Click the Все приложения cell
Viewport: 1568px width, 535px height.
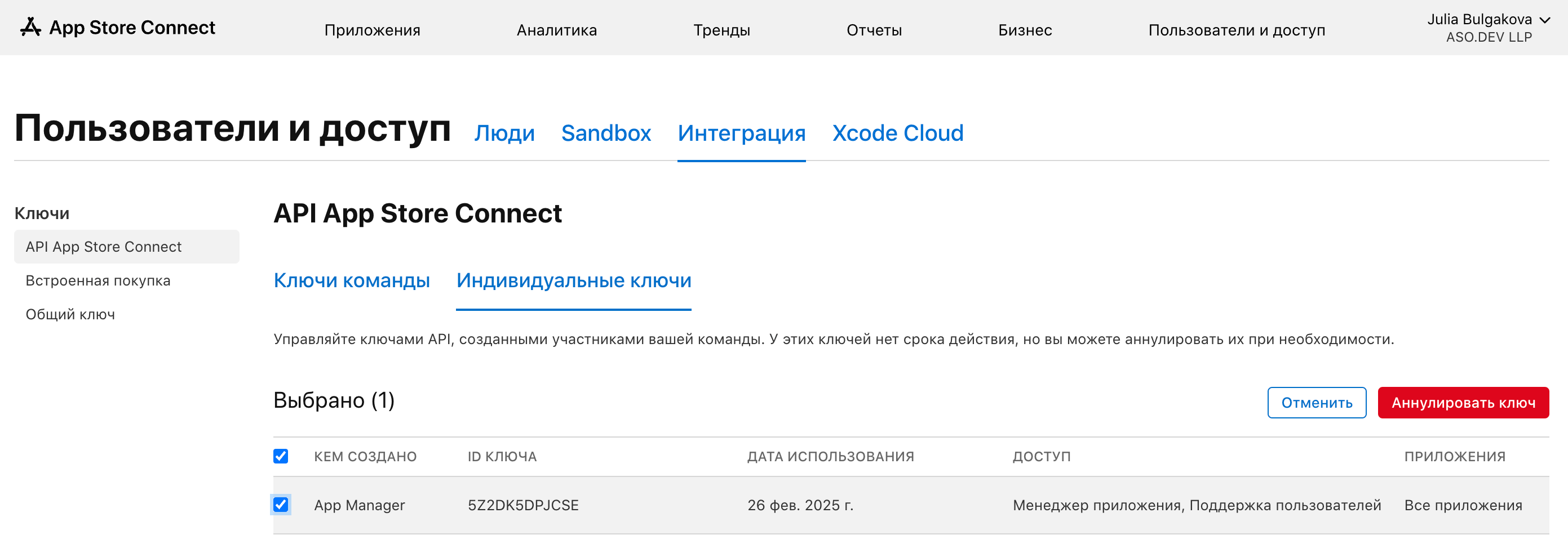pos(1463,505)
